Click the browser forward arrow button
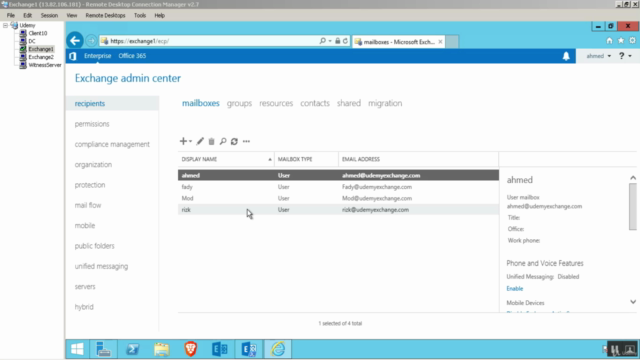Screen dimensions: 640x360 point(91,41)
